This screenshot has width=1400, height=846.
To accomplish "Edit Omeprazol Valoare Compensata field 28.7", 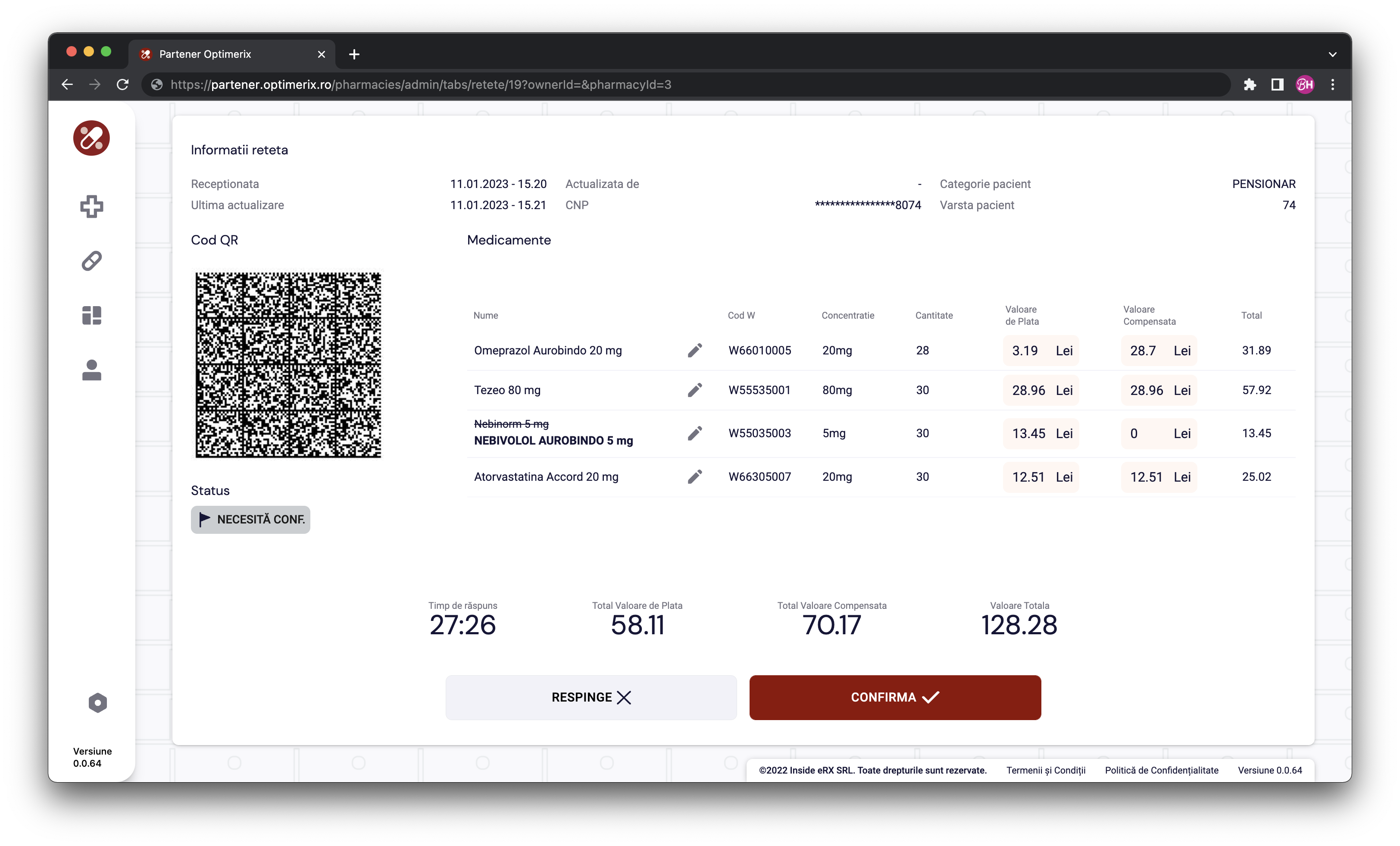I will [1159, 350].
